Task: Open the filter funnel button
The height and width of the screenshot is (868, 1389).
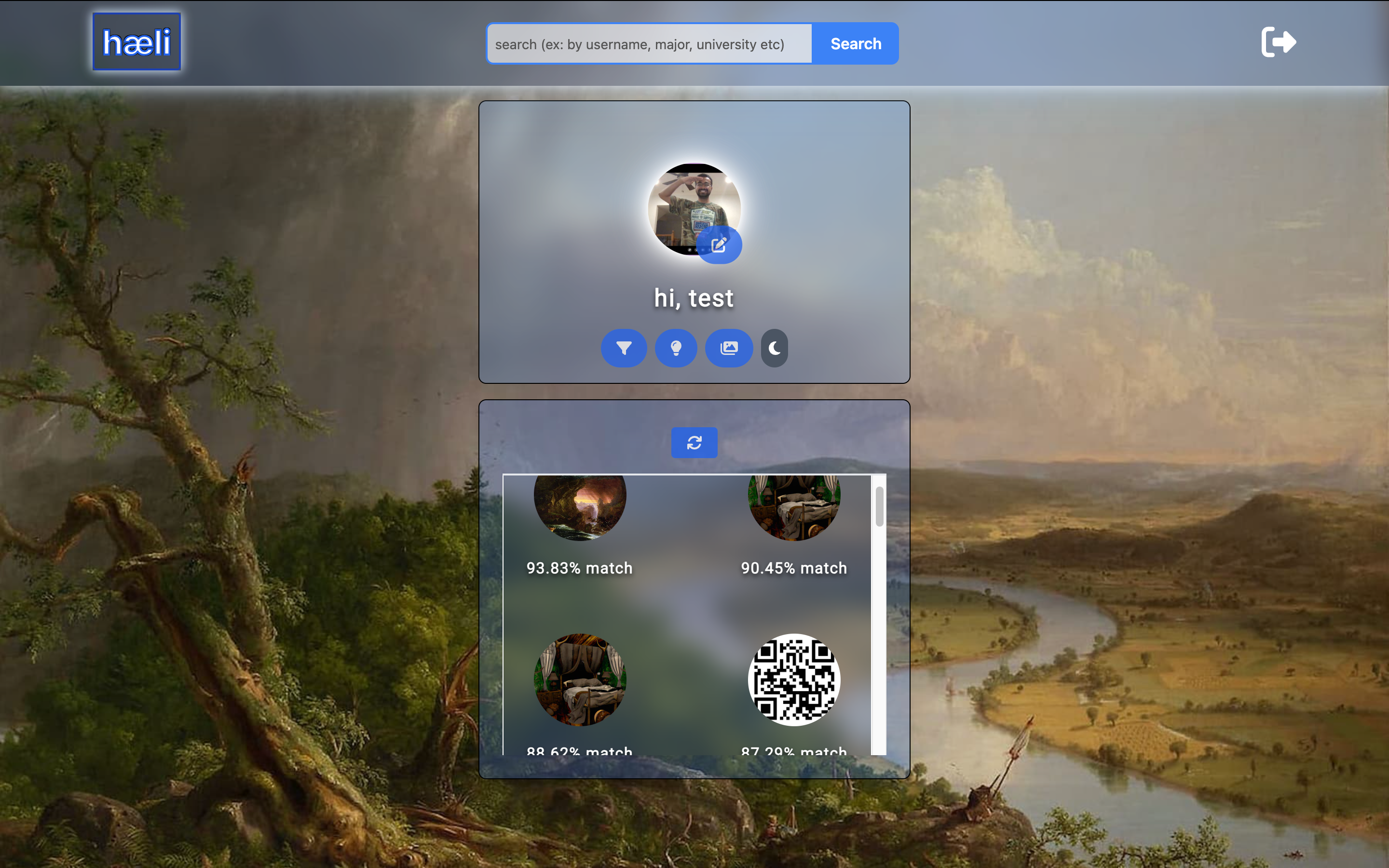Action: (x=624, y=348)
